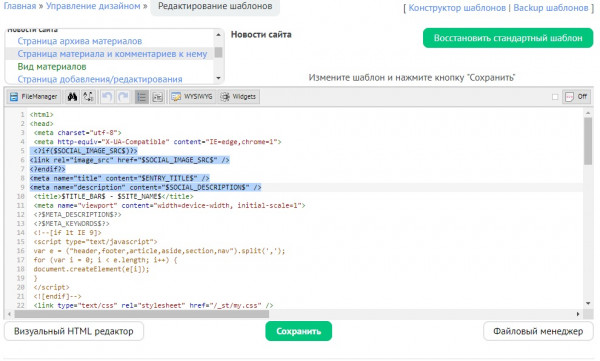Click the binoculars search icon
The height and width of the screenshot is (361, 600).
(72, 97)
